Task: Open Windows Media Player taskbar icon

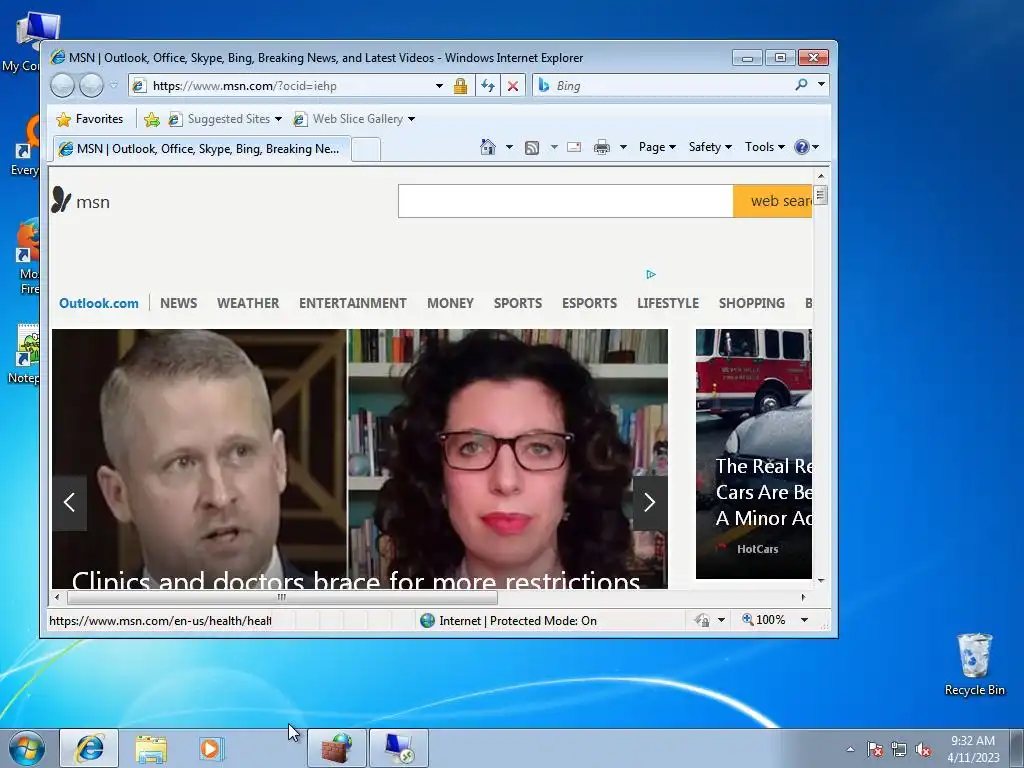Action: 211,748
